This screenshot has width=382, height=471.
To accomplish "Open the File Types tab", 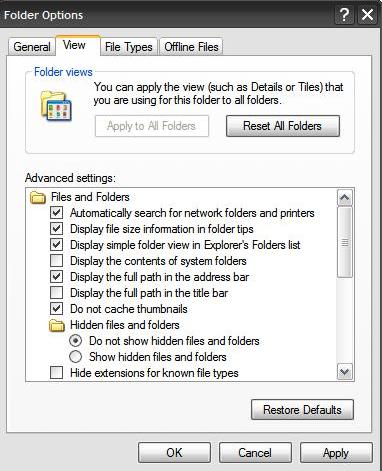I will (129, 47).
